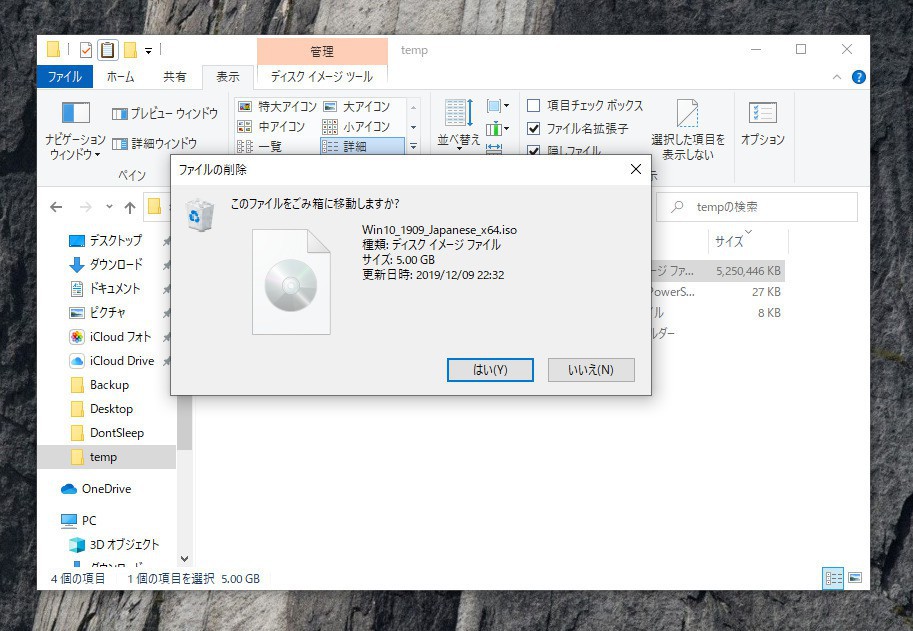Select the 管理 contextual tab header

pyautogui.click(x=322, y=51)
